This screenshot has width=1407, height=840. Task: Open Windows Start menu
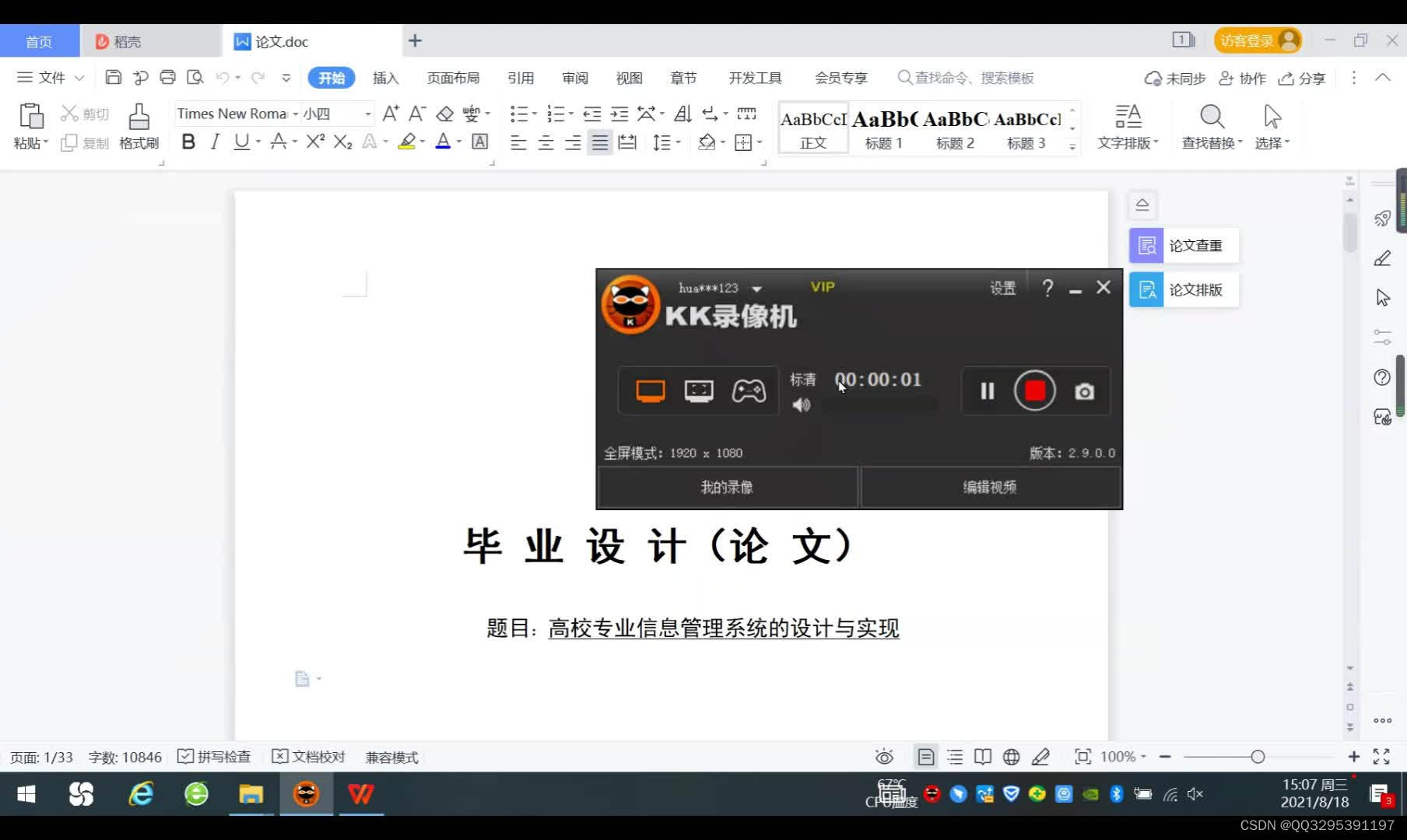pos(26,794)
